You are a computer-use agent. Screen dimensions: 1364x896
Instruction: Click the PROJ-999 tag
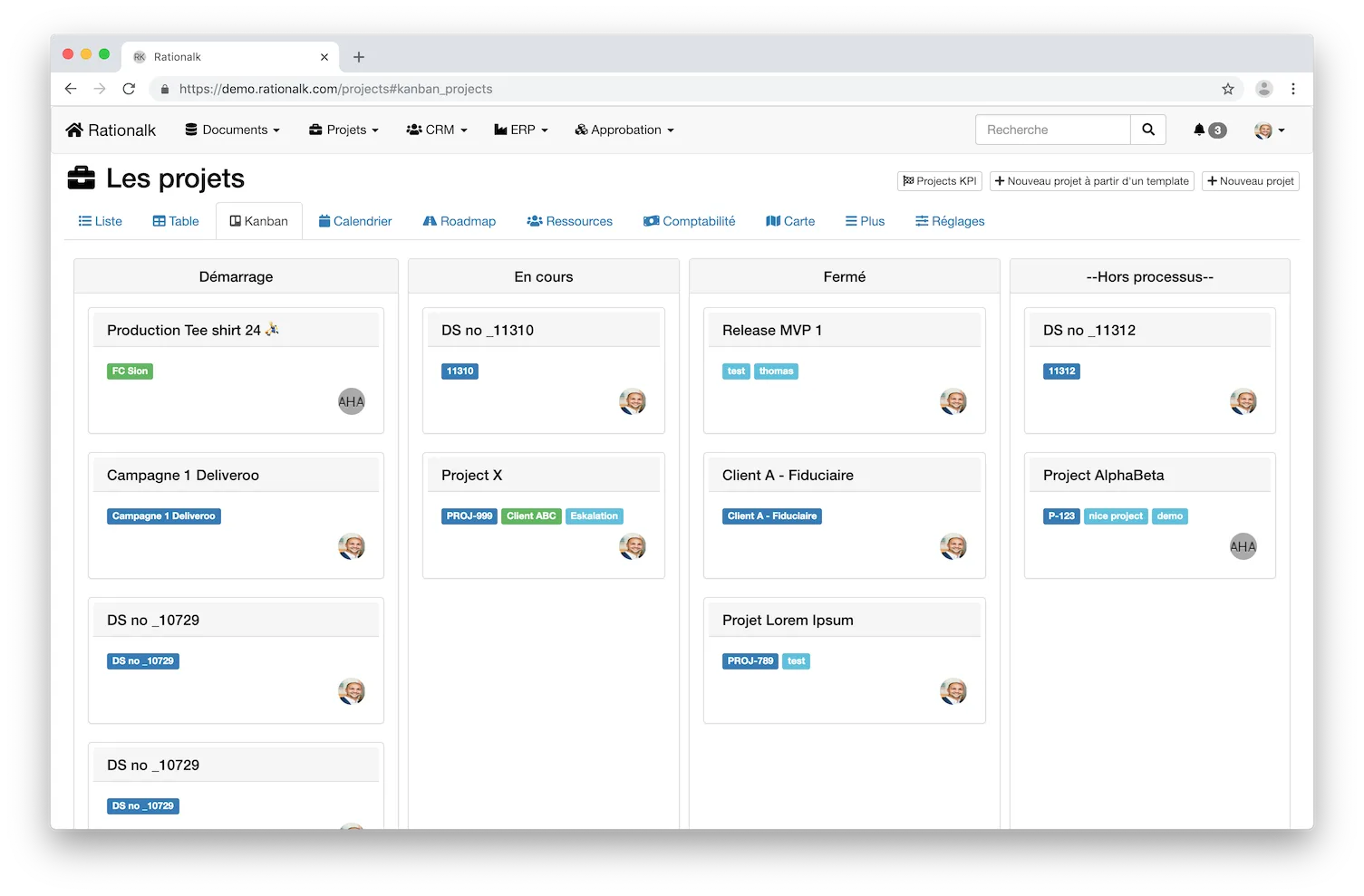(x=469, y=515)
